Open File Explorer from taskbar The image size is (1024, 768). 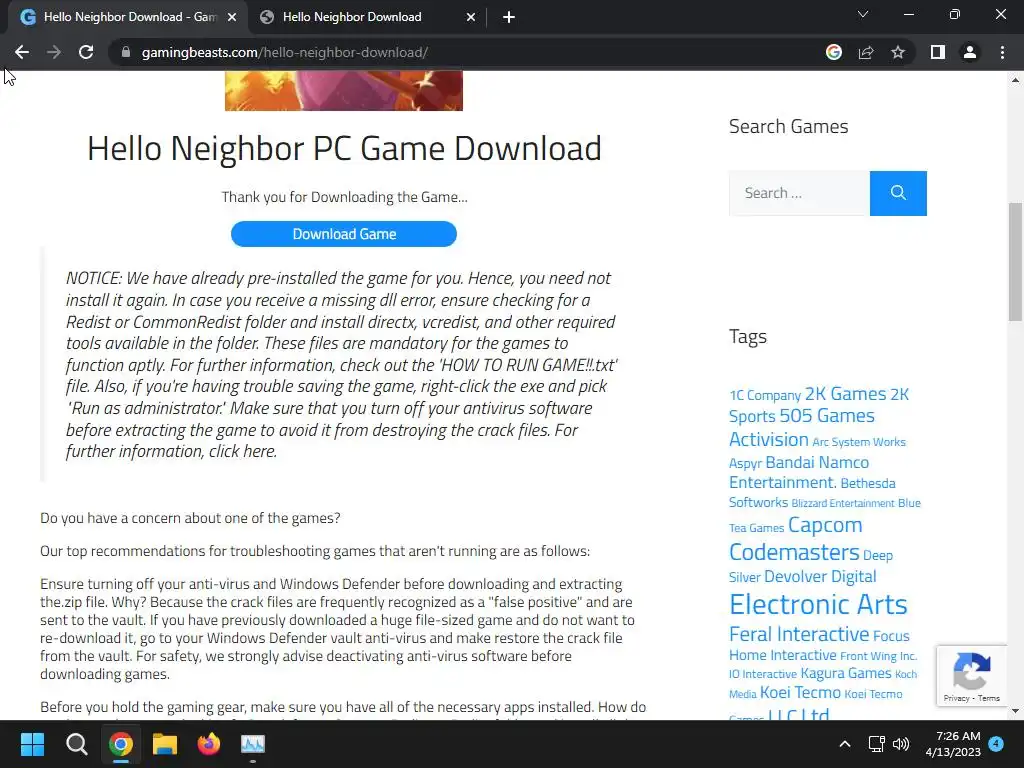pos(165,744)
